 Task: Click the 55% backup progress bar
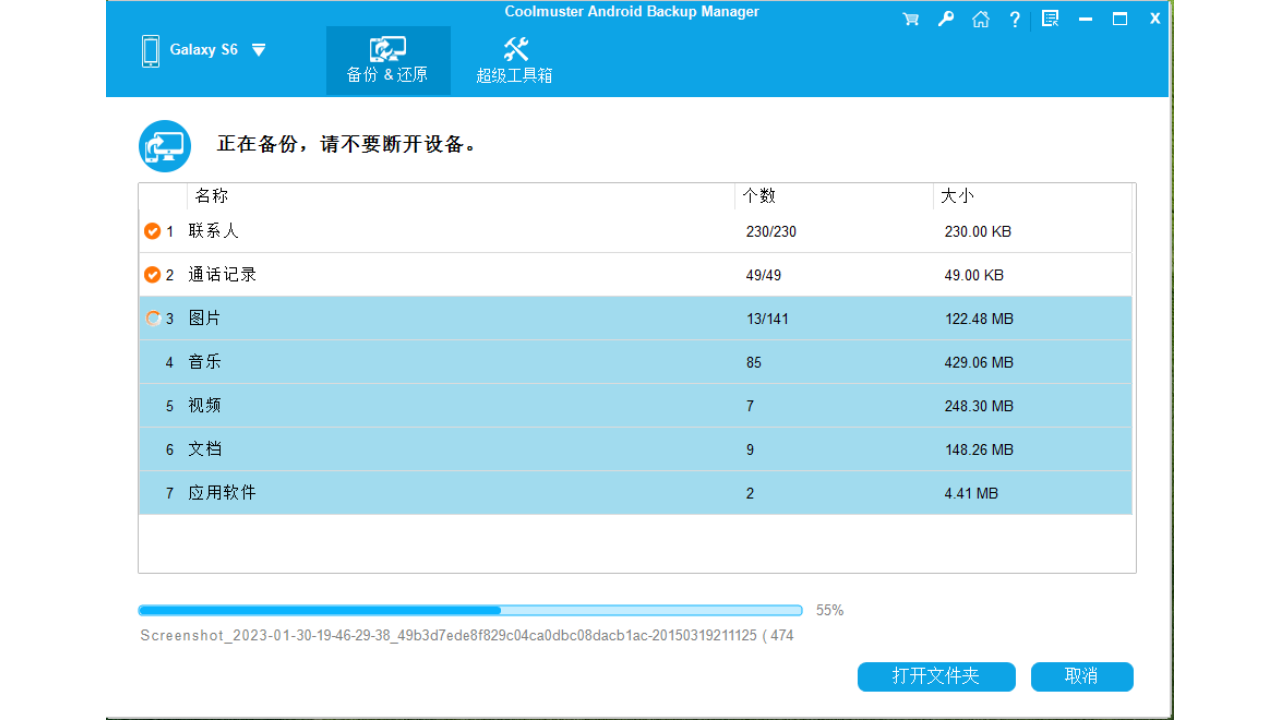[x=470, y=610]
